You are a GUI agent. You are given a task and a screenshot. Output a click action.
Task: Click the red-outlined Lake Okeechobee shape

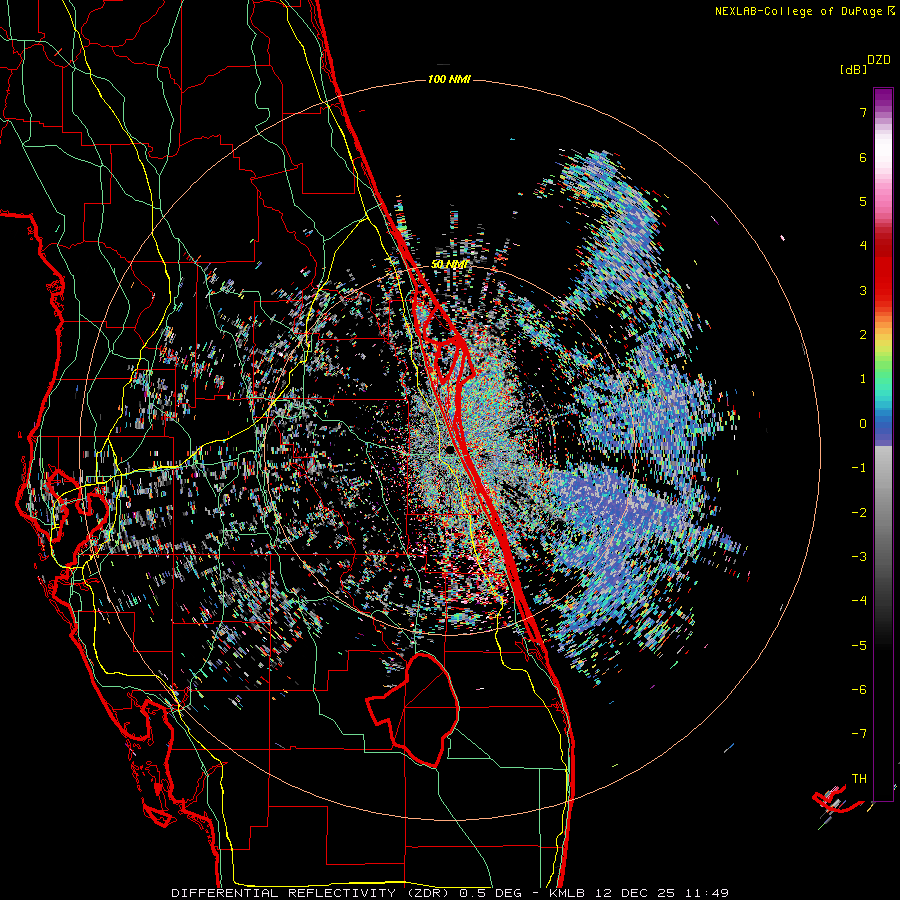[413, 711]
